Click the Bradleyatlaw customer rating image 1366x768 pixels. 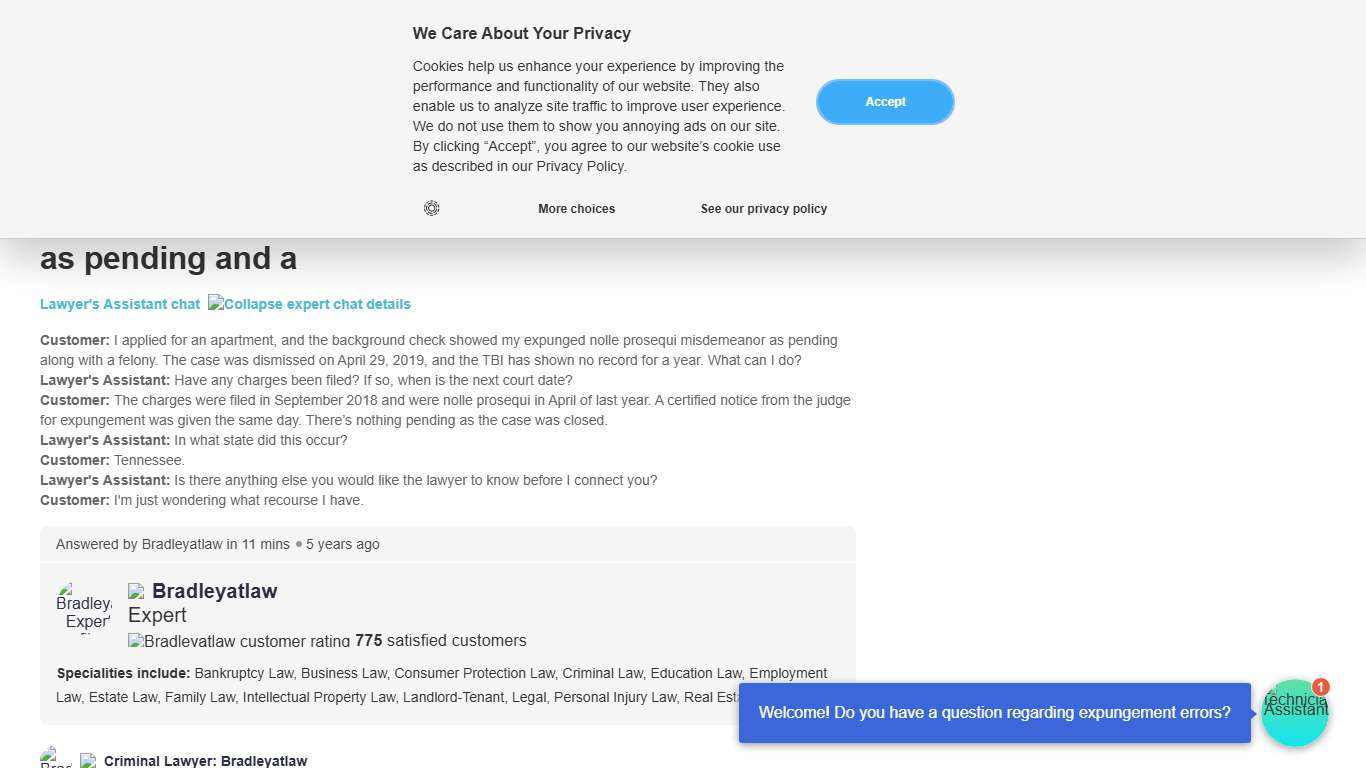(x=239, y=641)
